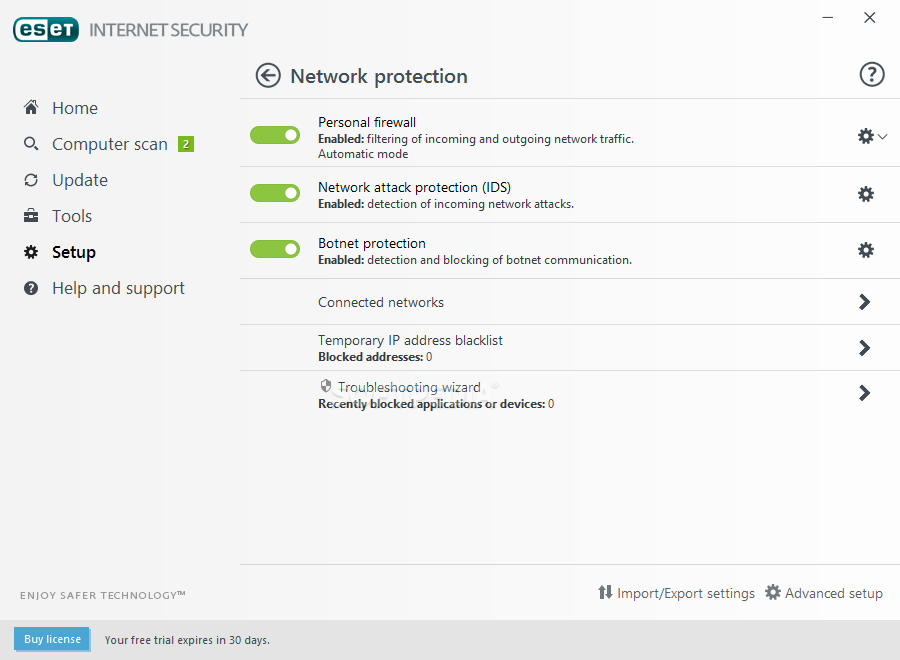The height and width of the screenshot is (660, 900).
Task: Click the green Computer scan notification badge
Action: (186, 144)
